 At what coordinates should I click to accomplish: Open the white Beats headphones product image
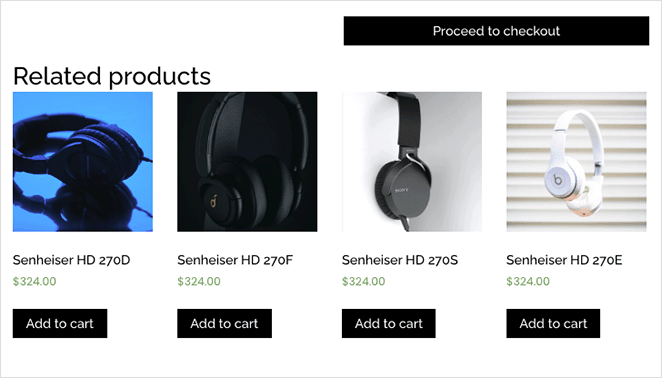[576, 162]
